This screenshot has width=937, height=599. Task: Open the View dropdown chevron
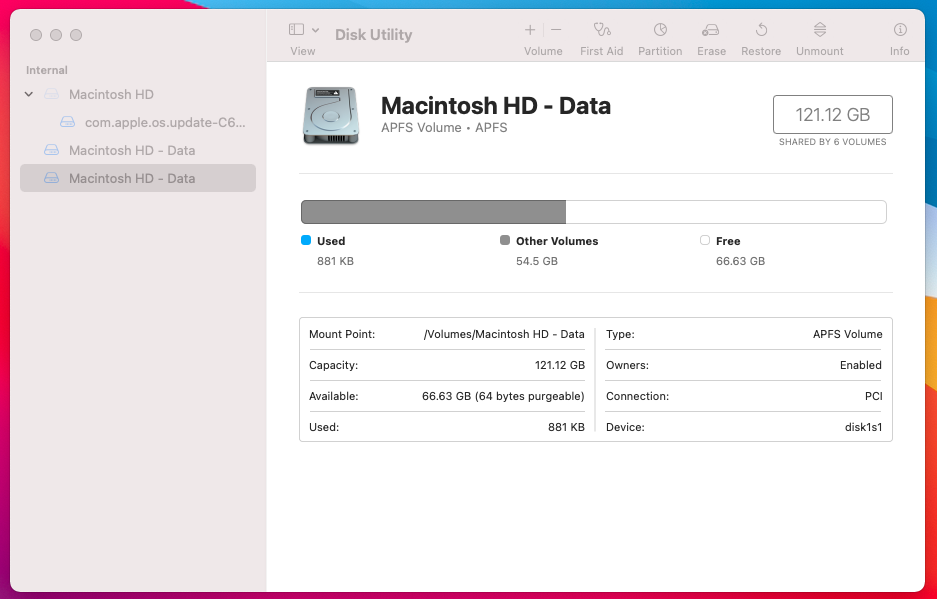pyautogui.click(x=316, y=30)
